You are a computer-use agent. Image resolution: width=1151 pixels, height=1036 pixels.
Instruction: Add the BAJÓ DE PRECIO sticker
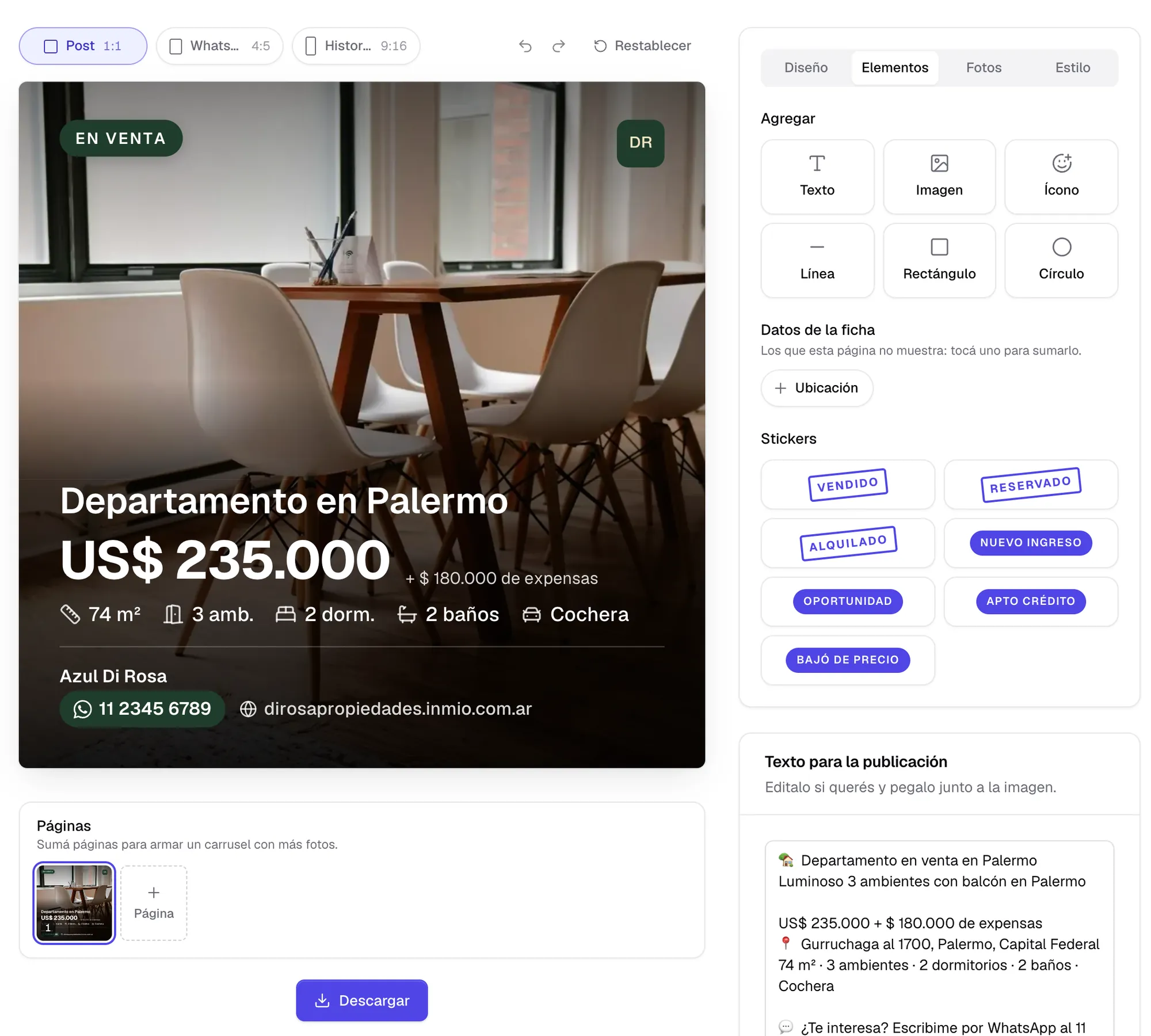point(848,660)
